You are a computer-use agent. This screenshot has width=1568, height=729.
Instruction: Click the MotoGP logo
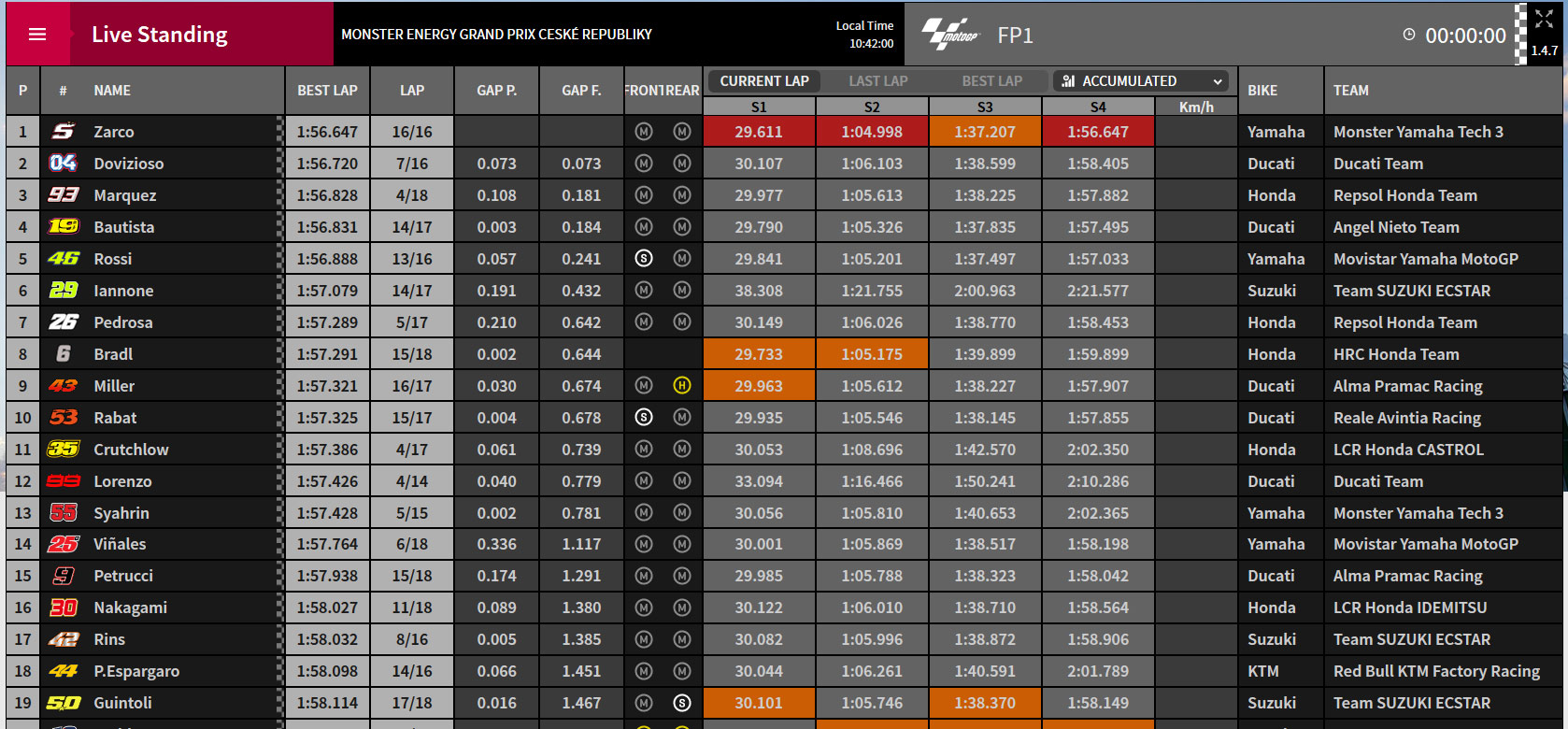(x=950, y=35)
